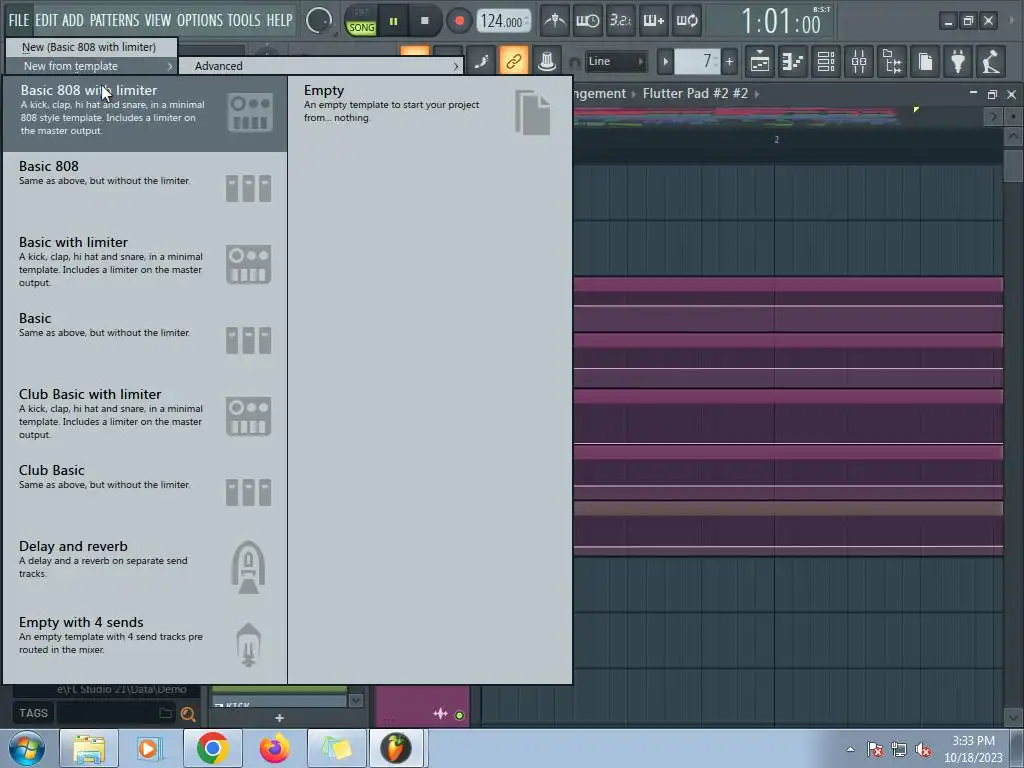Open the Line snap dropdown
The image size is (1024, 768).
pos(615,61)
